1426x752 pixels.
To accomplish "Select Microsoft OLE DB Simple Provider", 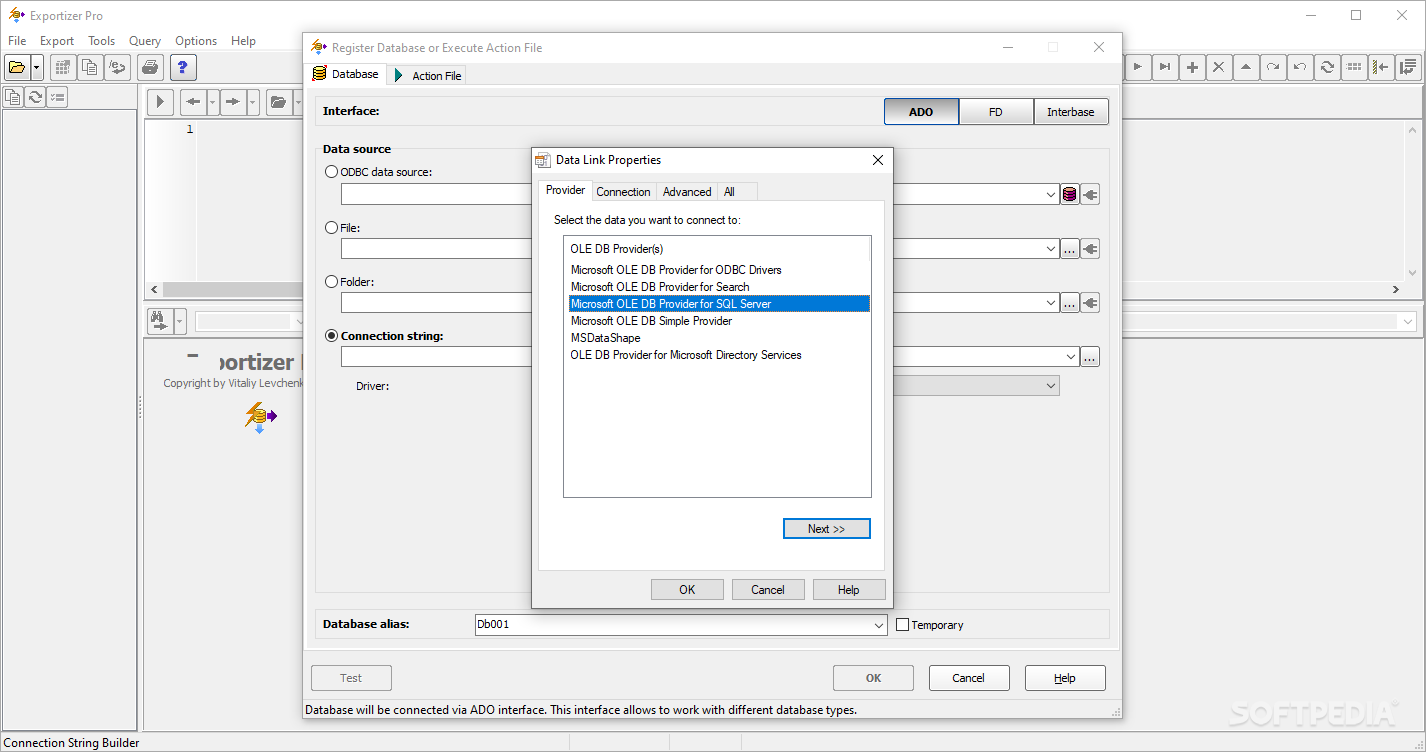I will pos(651,321).
